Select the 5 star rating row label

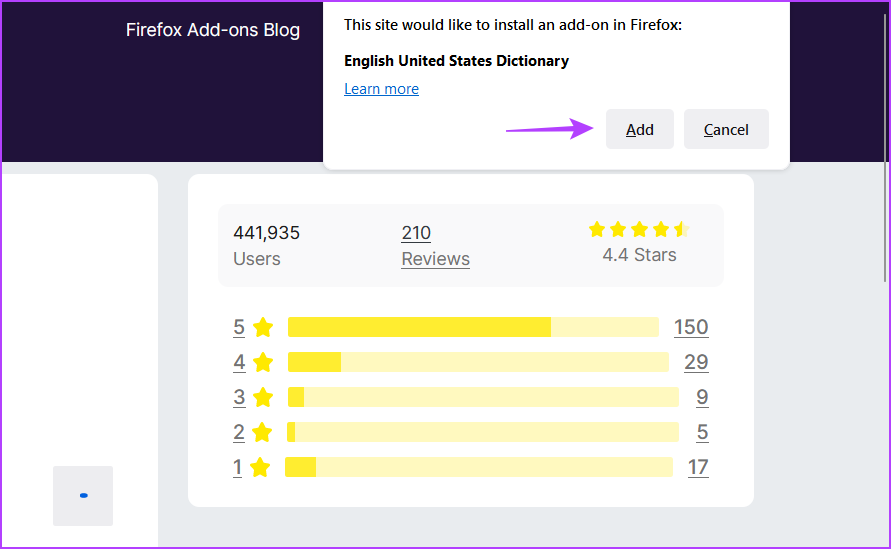pos(239,327)
